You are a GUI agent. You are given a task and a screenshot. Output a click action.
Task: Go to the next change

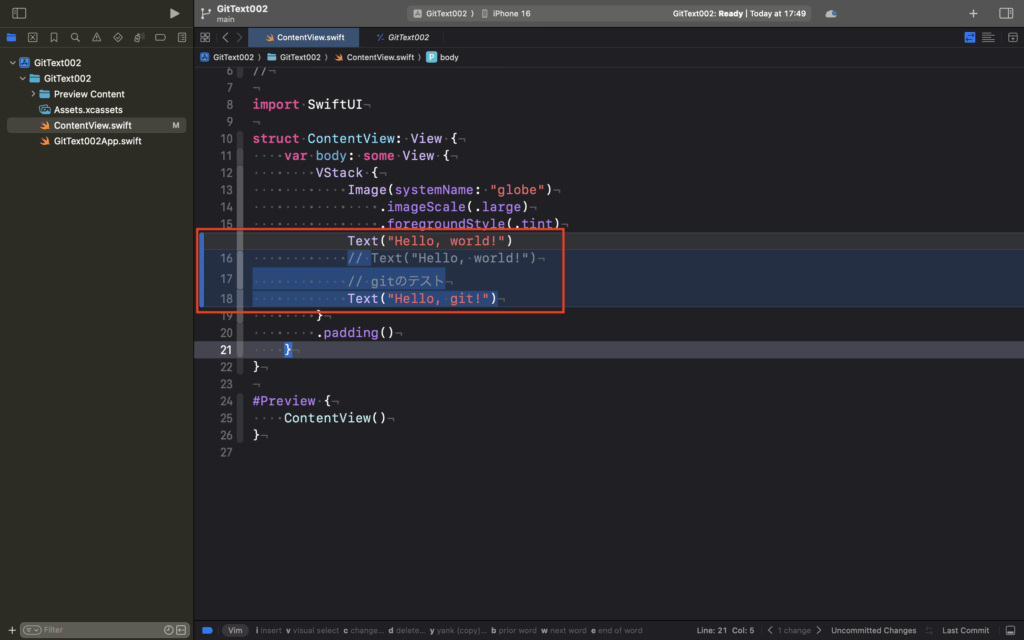[819, 630]
